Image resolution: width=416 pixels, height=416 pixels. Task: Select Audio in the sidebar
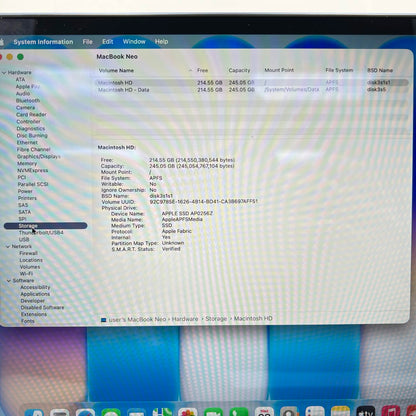[x=23, y=93]
